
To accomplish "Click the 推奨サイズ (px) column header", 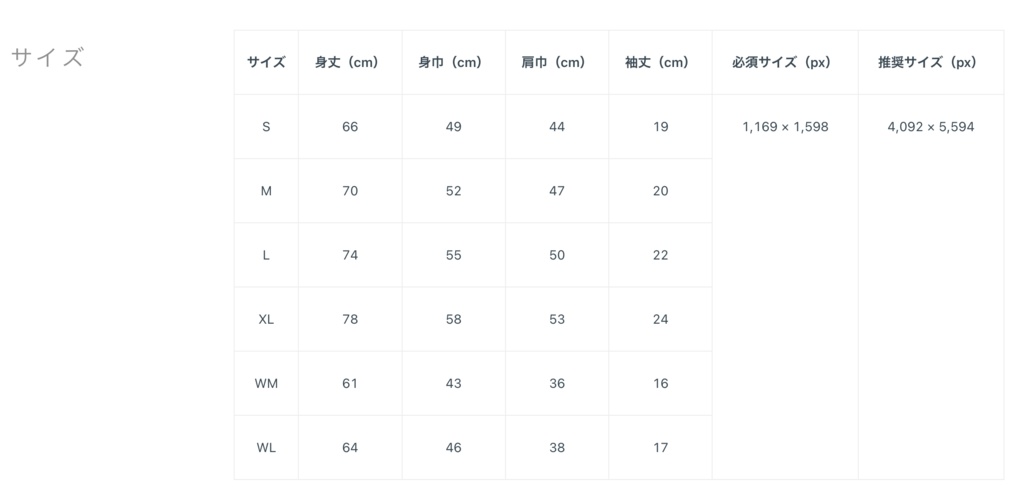I will click(x=927, y=62).
